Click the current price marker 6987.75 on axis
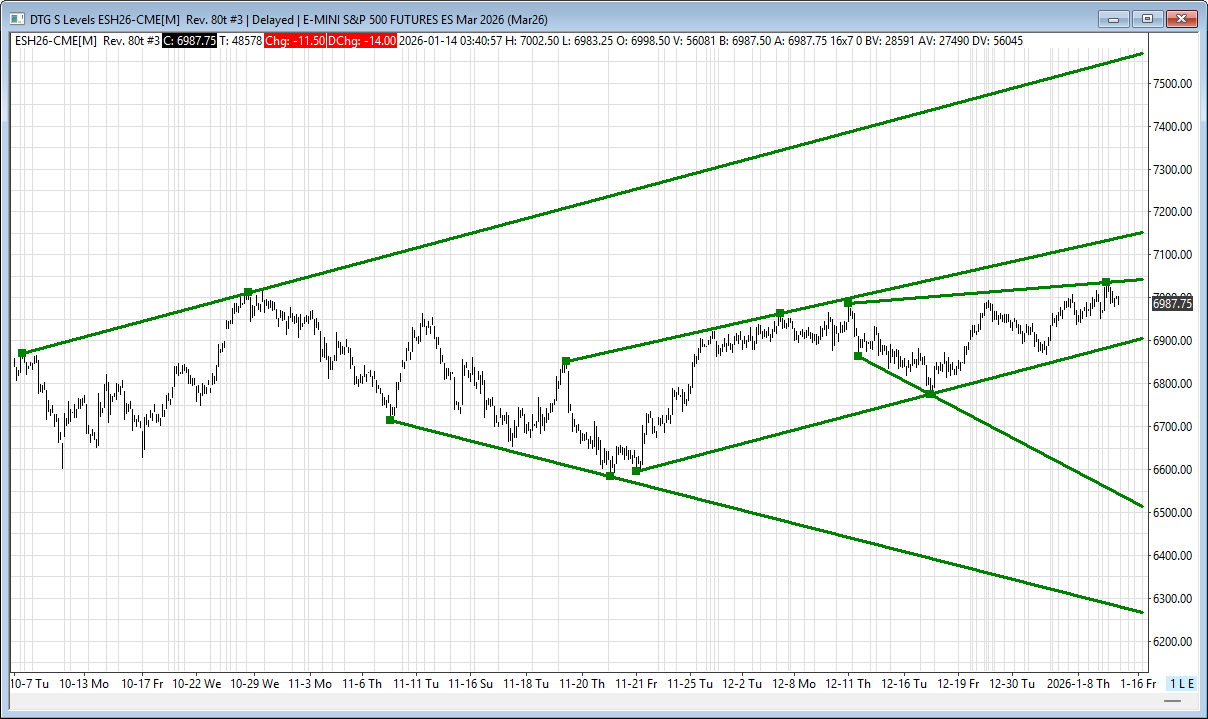This screenshot has width=1208, height=719. pyautogui.click(x=1171, y=303)
